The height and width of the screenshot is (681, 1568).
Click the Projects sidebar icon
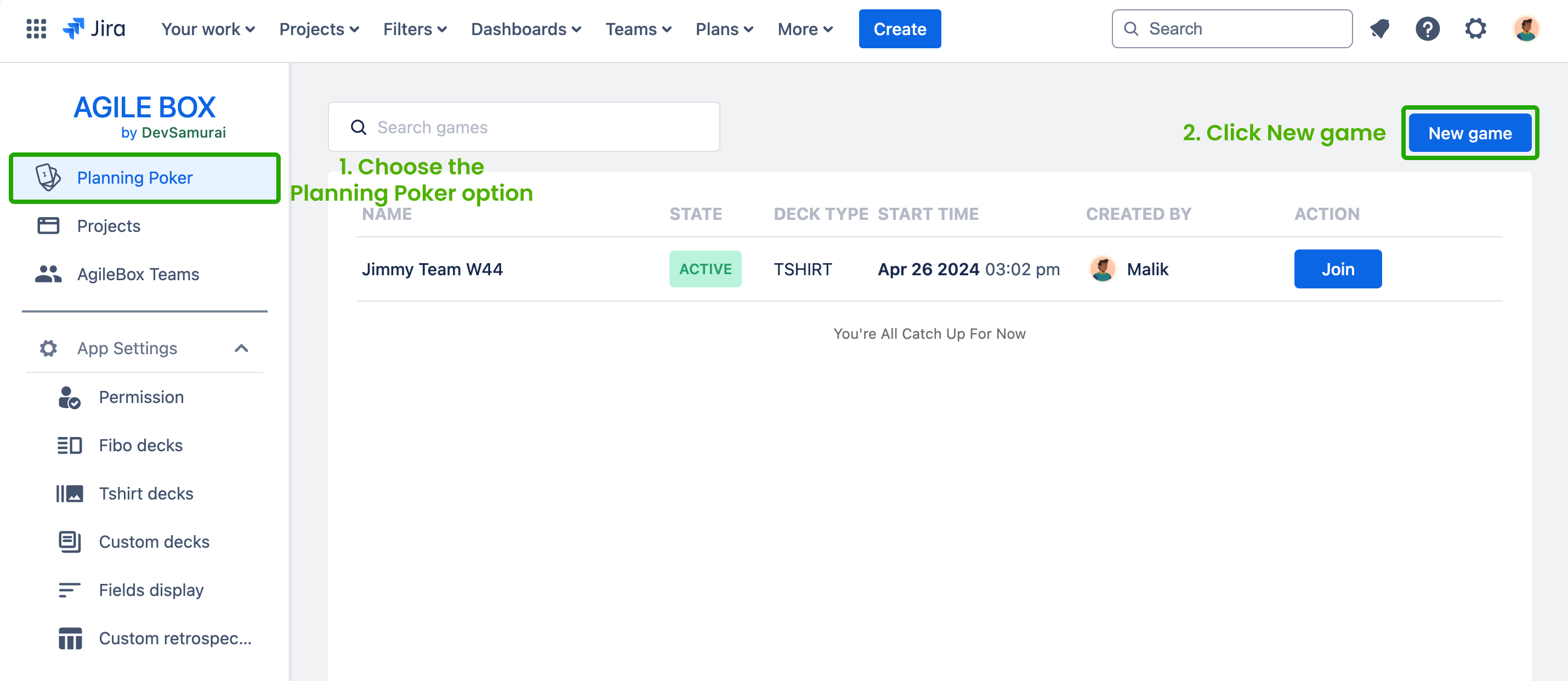(x=48, y=226)
